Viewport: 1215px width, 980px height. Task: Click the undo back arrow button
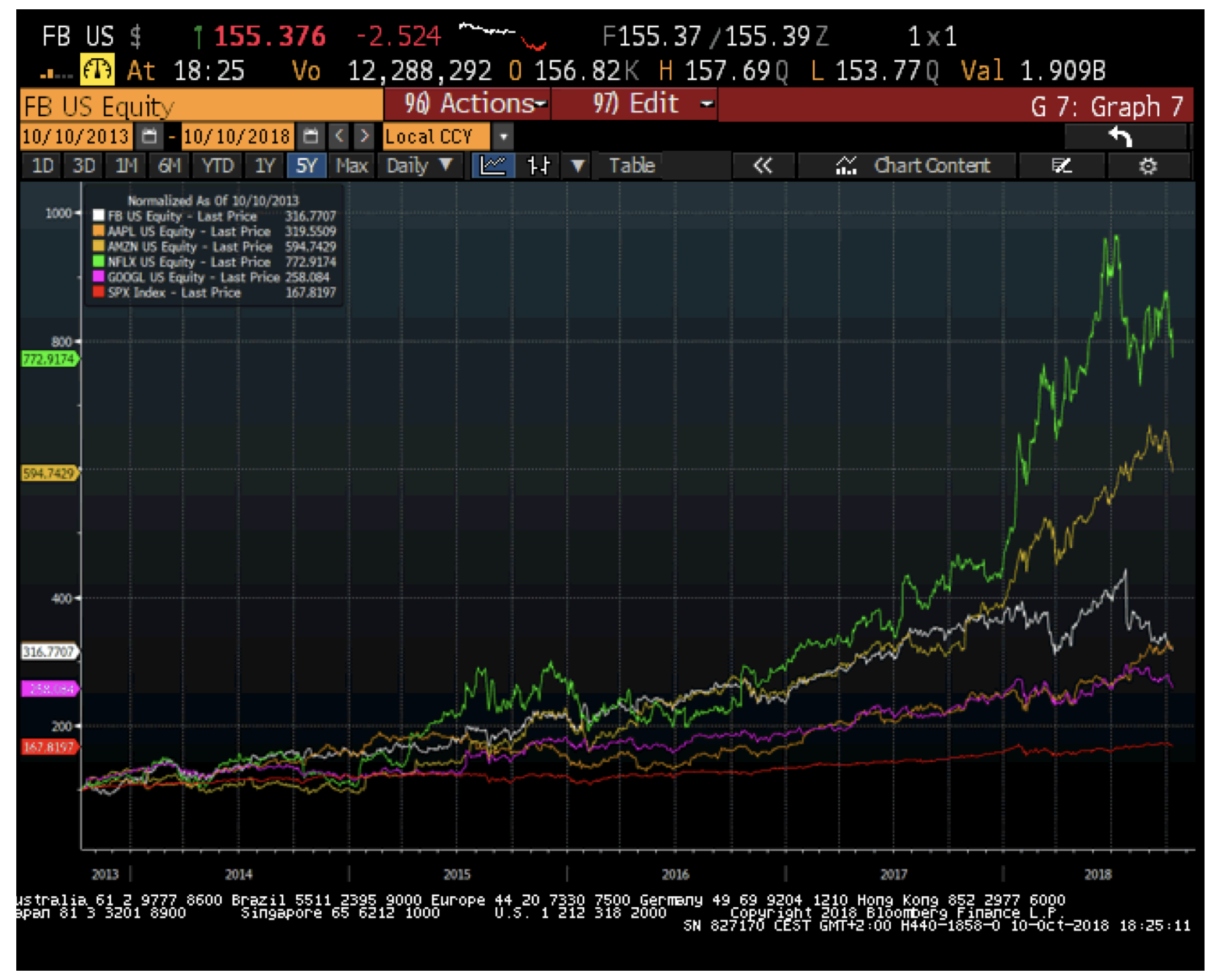[1121, 137]
